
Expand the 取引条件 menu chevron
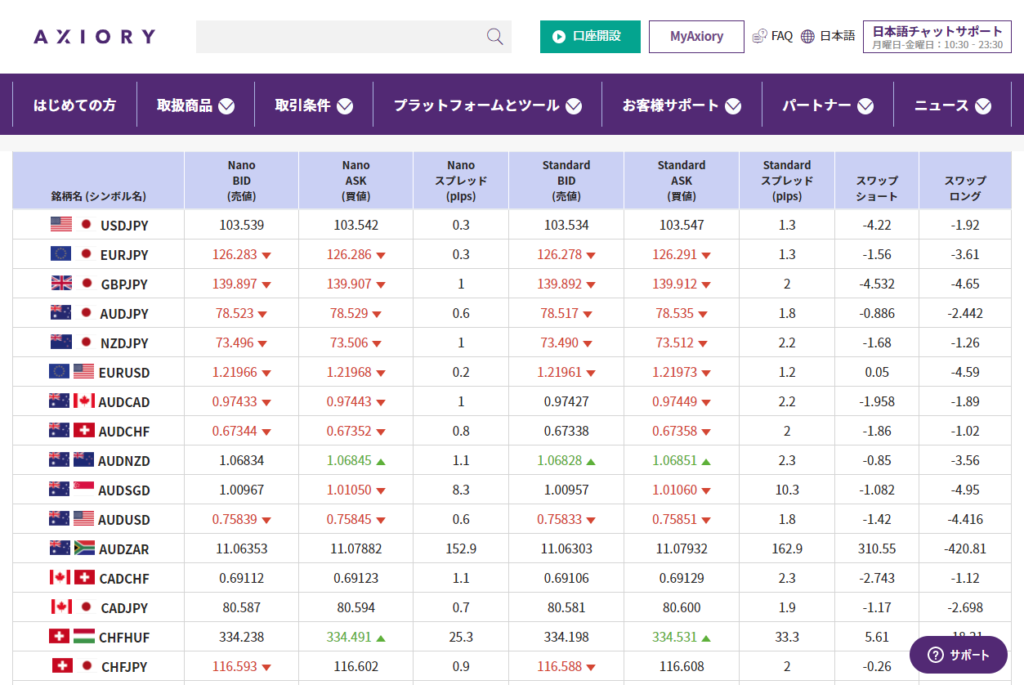(345, 106)
